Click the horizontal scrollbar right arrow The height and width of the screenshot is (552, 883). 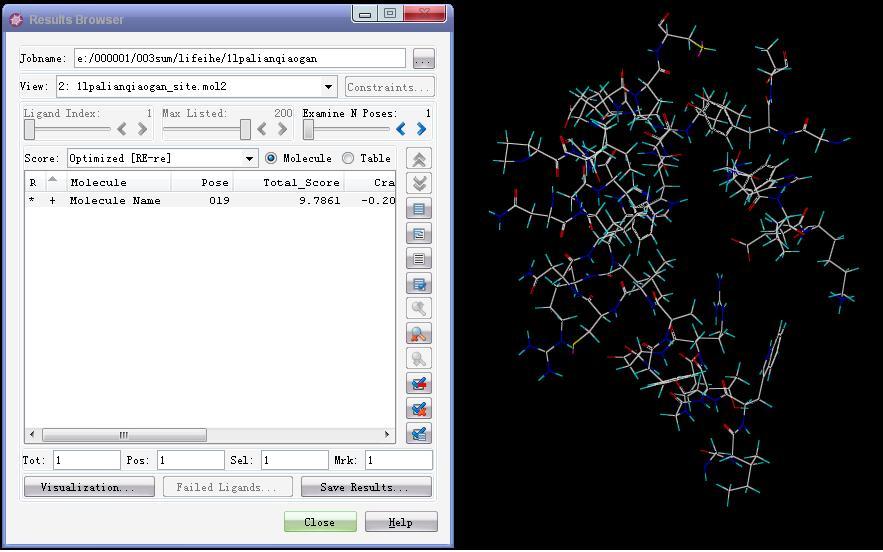click(387, 435)
